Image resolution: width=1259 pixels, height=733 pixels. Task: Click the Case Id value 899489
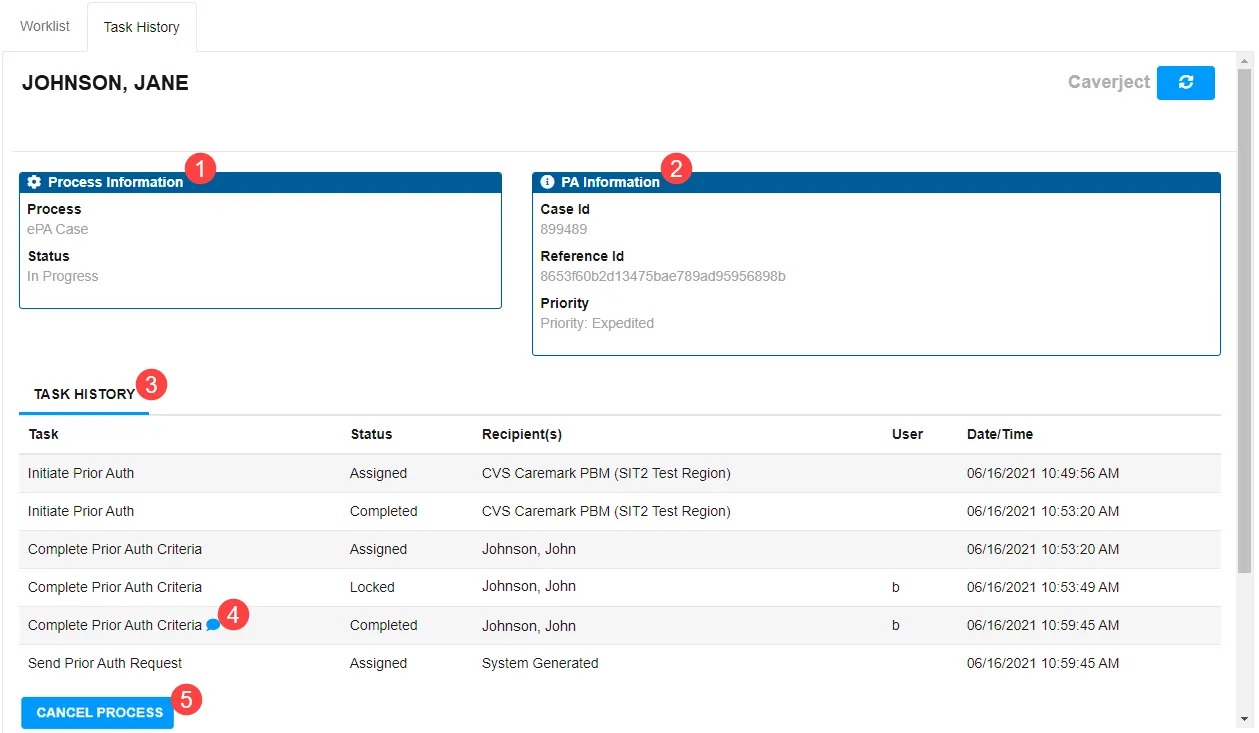[564, 229]
